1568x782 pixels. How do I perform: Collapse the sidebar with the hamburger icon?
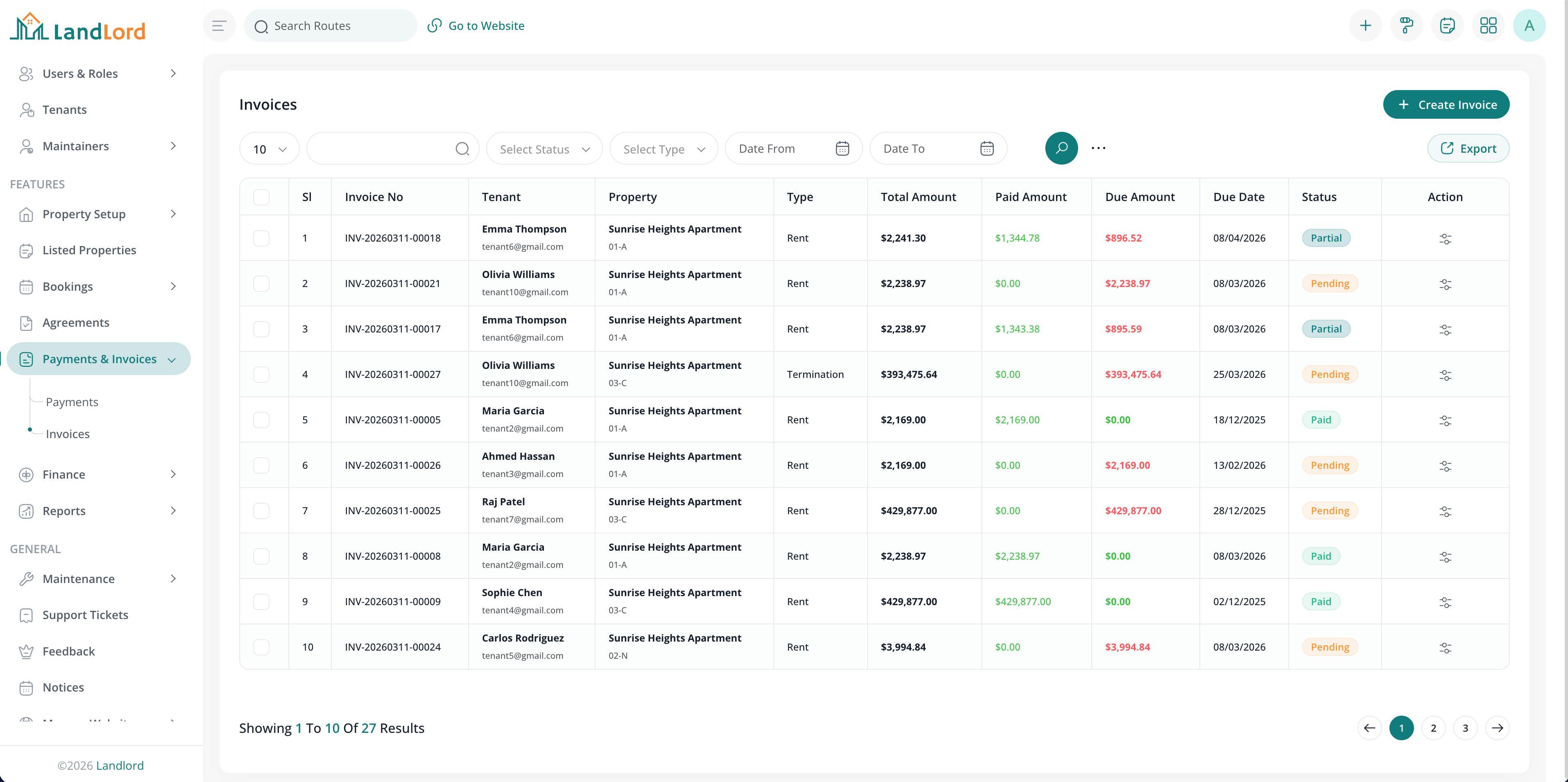pyautogui.click(x=219, y=25)
